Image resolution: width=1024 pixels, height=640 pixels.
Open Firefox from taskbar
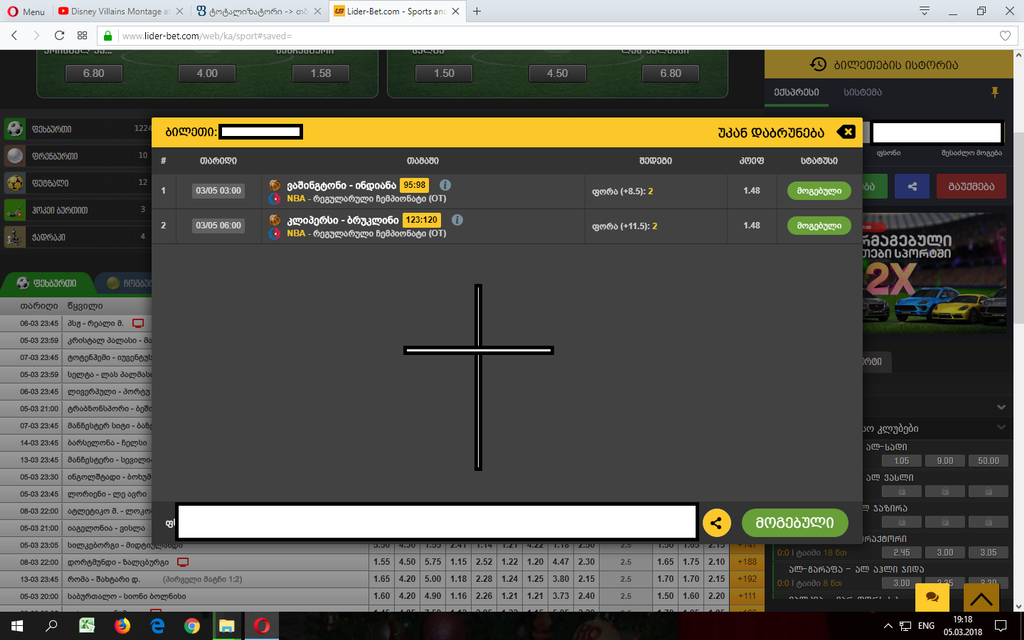(121, 626)
